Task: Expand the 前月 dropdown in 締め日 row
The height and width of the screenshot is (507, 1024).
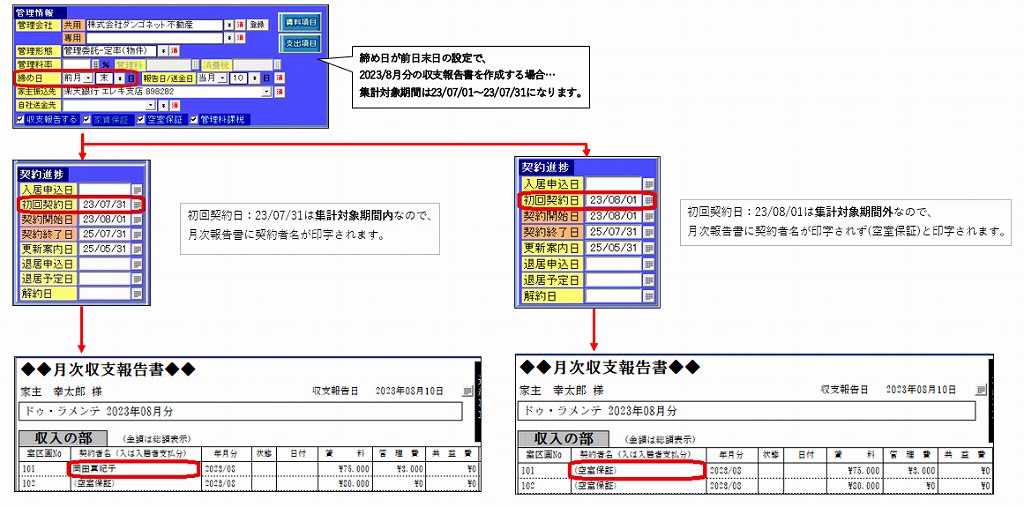Action: [x=88, y=78]
